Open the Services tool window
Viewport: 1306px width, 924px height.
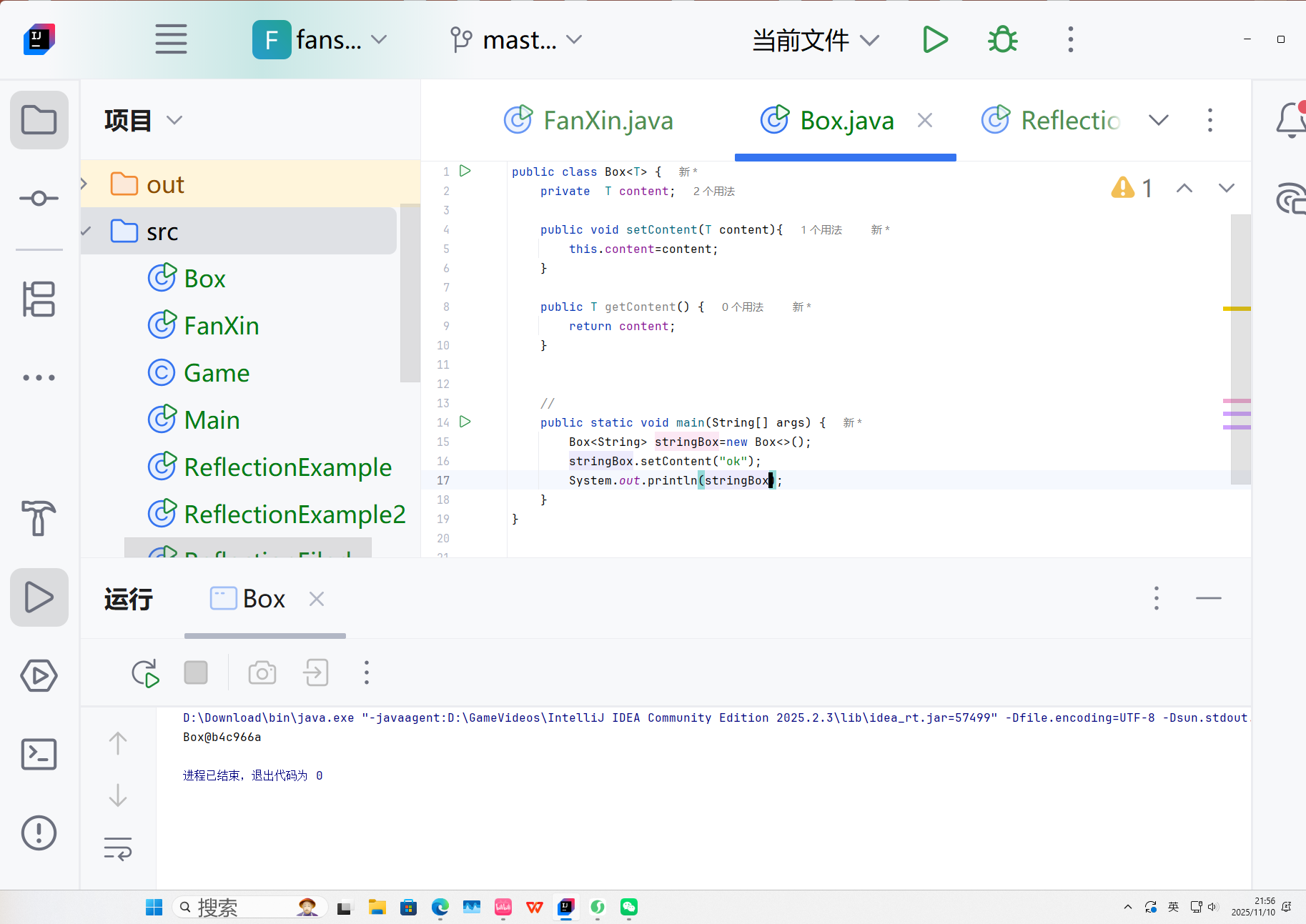coord(39,675)
